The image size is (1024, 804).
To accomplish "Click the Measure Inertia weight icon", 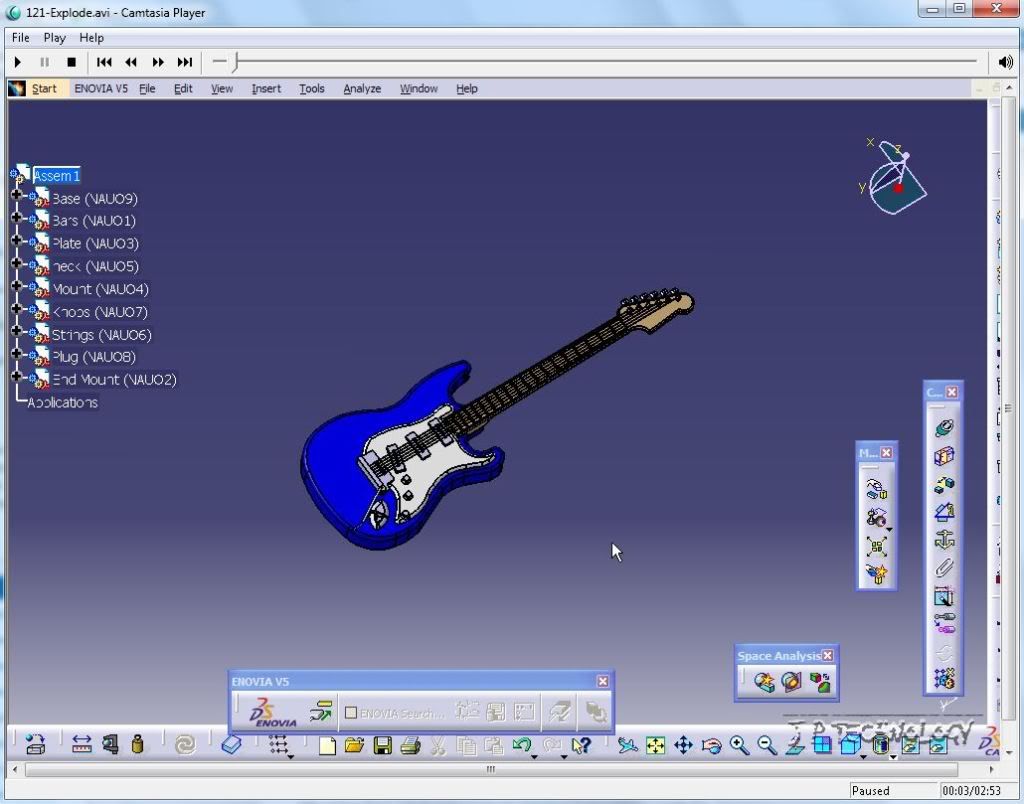I will 137,745.
